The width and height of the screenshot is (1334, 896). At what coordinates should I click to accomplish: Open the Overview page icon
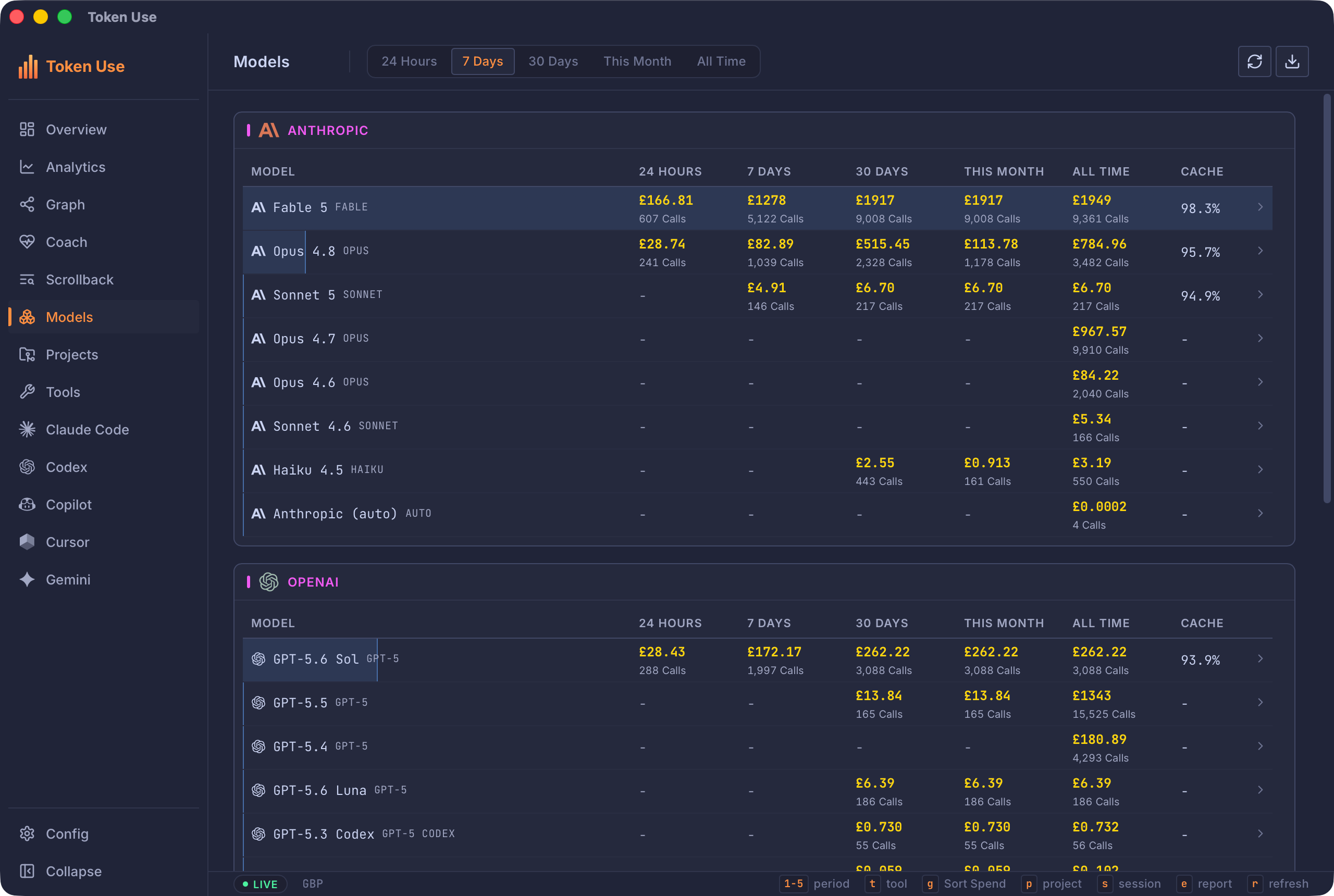click(27, 130)
